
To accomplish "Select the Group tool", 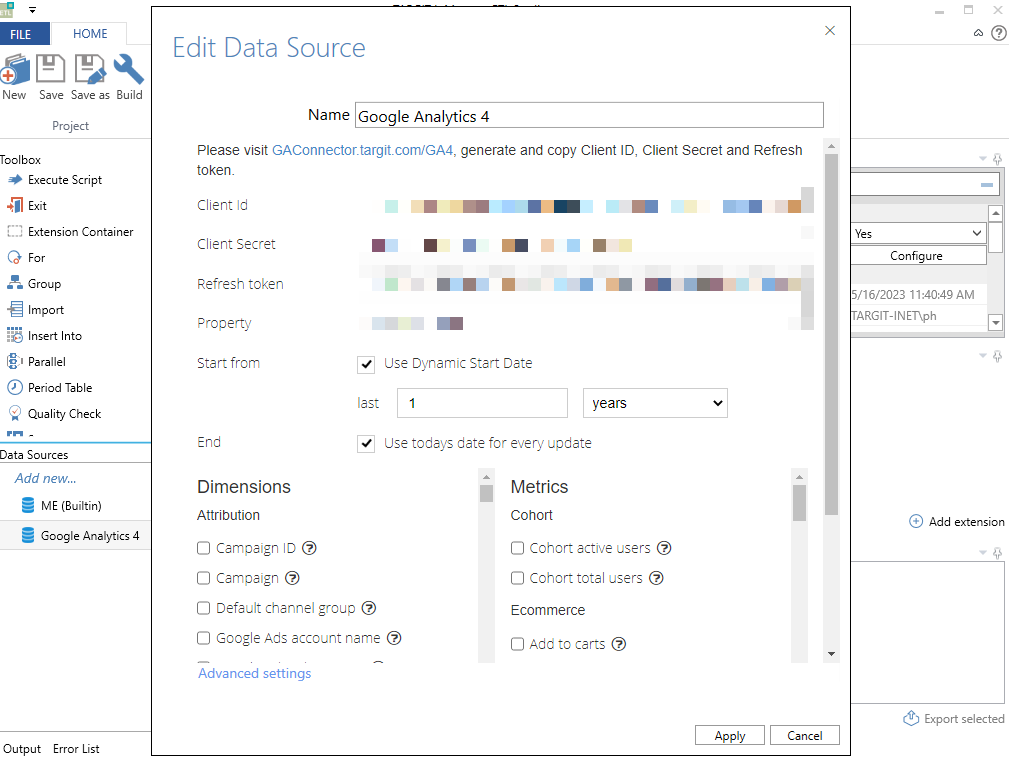I will [34, 284].
